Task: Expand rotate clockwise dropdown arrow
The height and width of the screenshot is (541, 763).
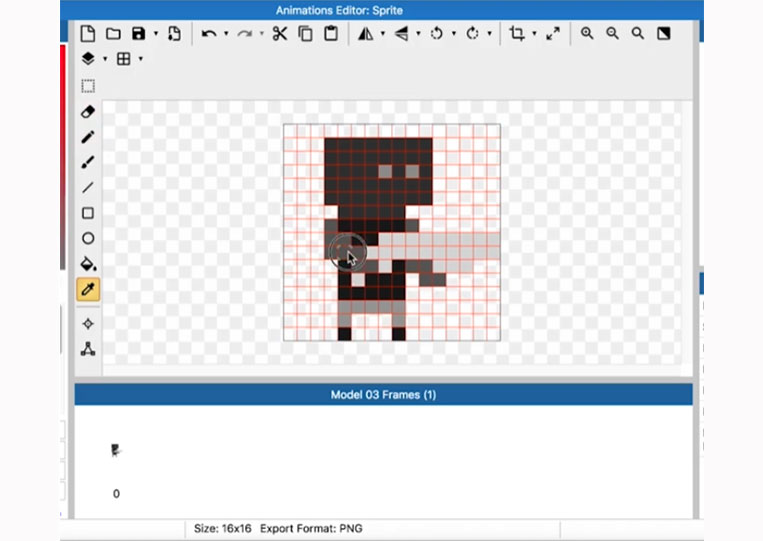Action: tap(489, 34)
